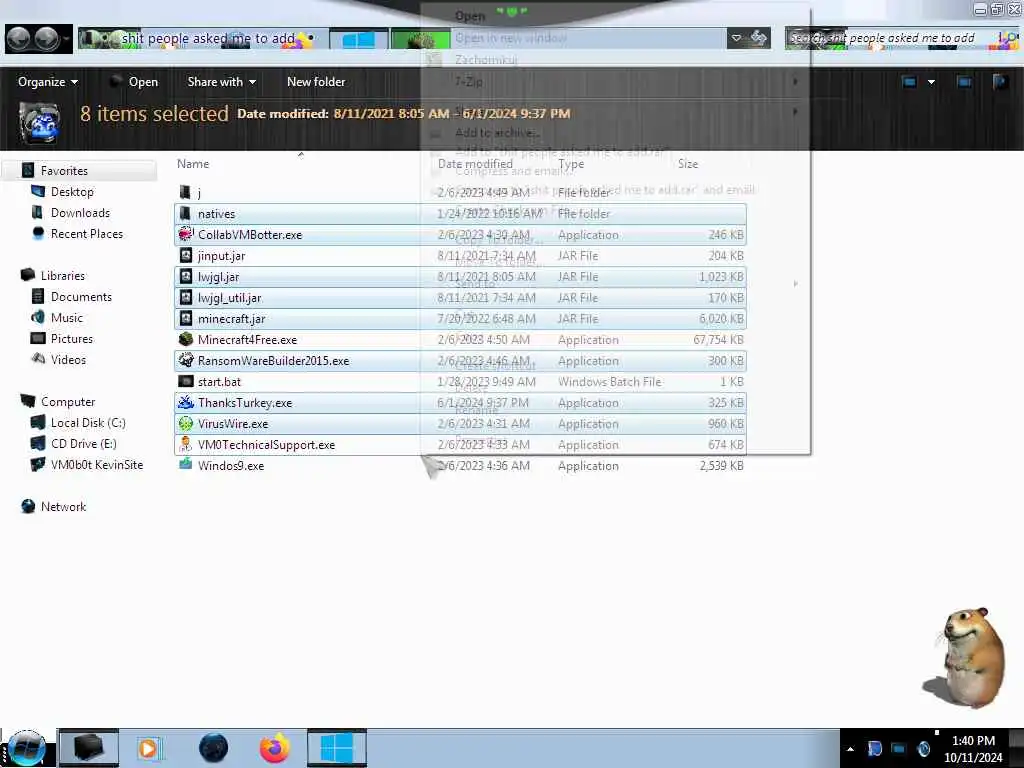1024x768 pixels.
Task: Expand the address bar history dropdown
Action: (x=737, y=39)
